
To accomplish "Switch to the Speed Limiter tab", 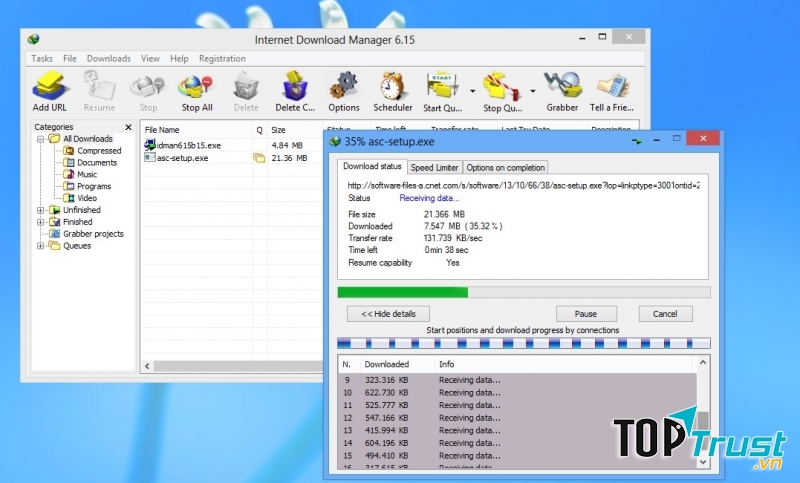I will [434, 167].
